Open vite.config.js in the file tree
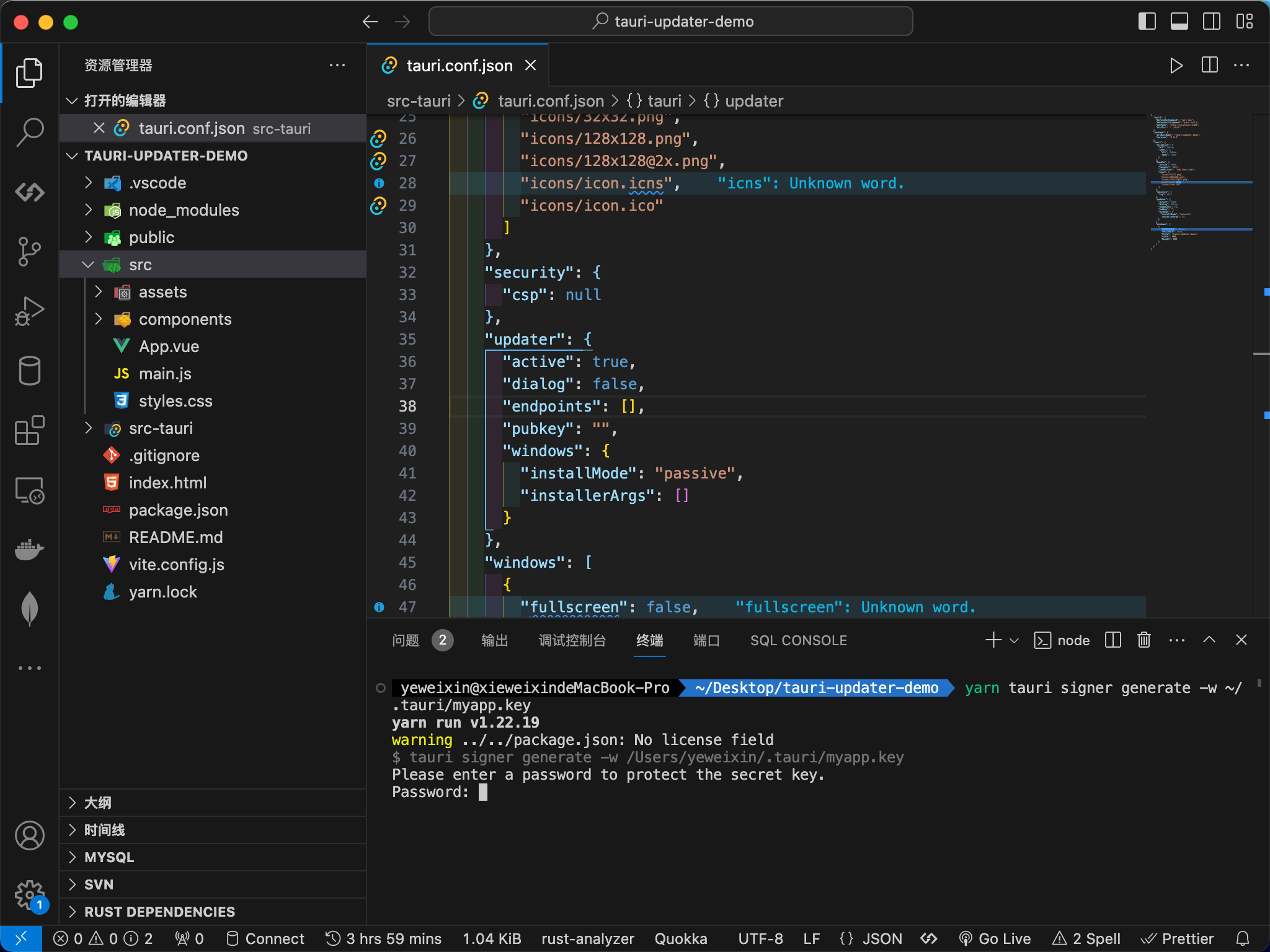 point(176,564)
